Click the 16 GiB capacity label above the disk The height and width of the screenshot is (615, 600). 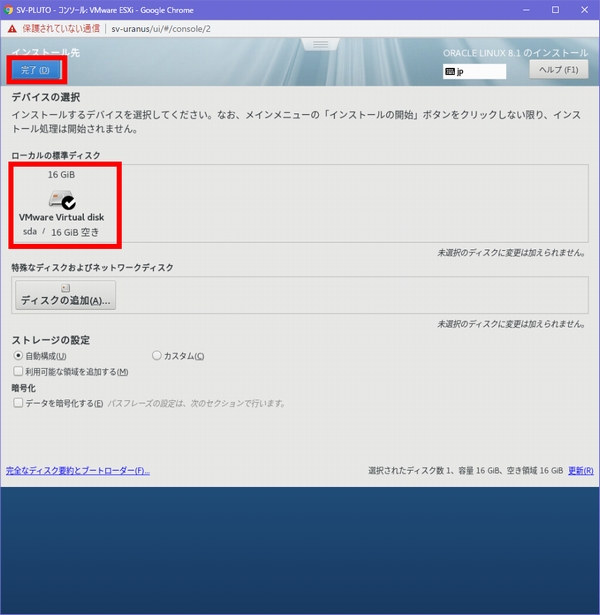(x=62, y=175)
